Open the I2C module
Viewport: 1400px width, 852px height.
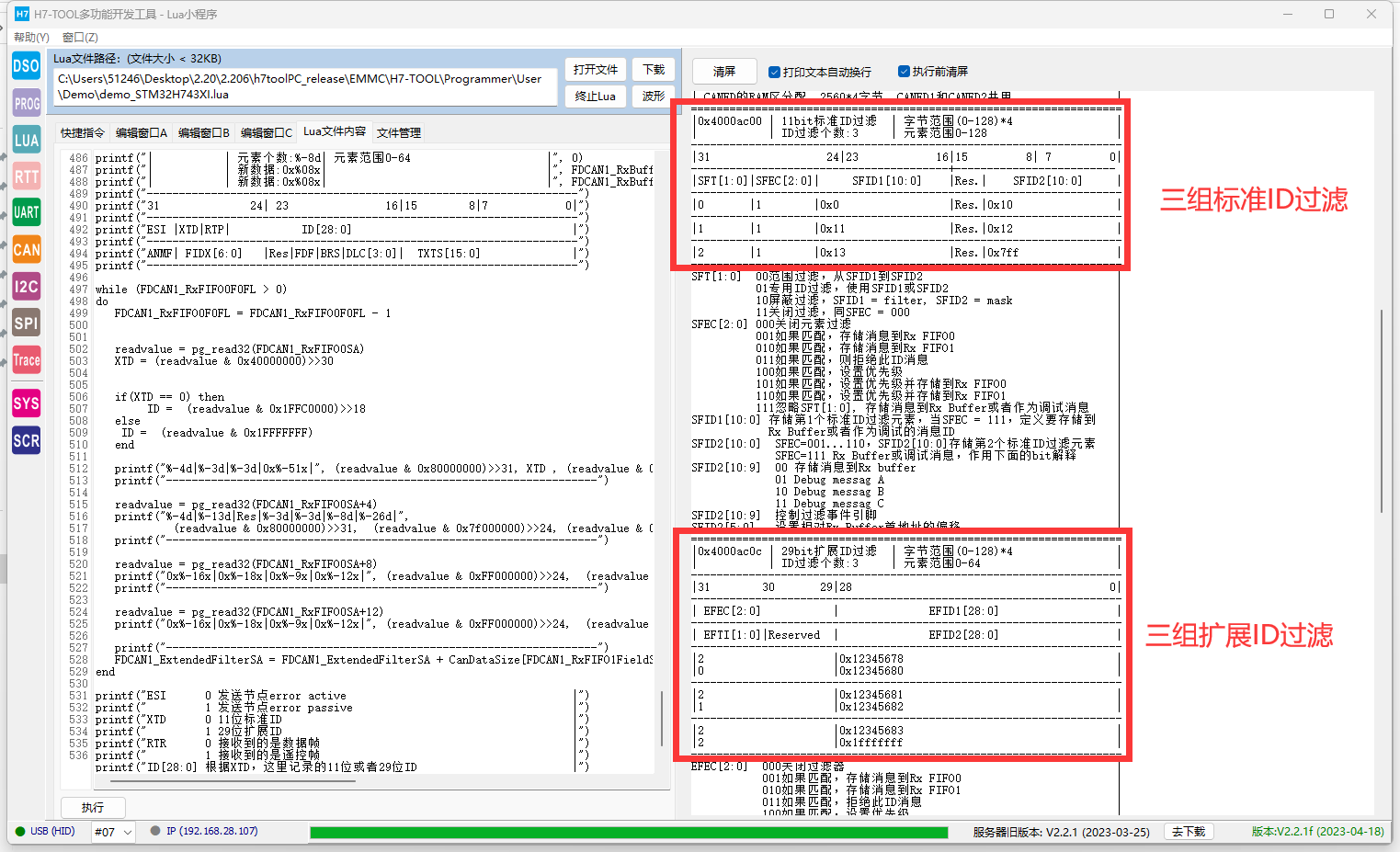[27, 286]
